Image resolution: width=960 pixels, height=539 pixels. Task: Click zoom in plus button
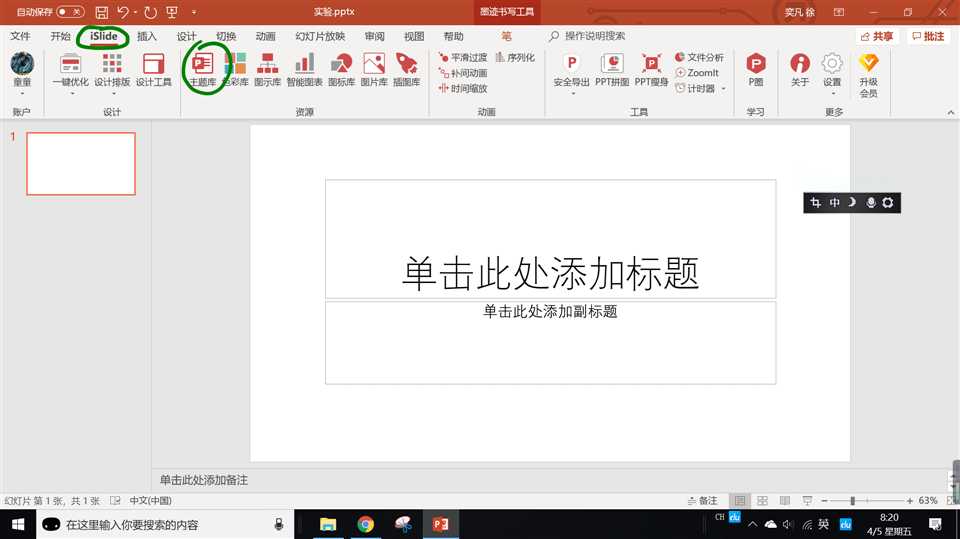coord(910,500)
